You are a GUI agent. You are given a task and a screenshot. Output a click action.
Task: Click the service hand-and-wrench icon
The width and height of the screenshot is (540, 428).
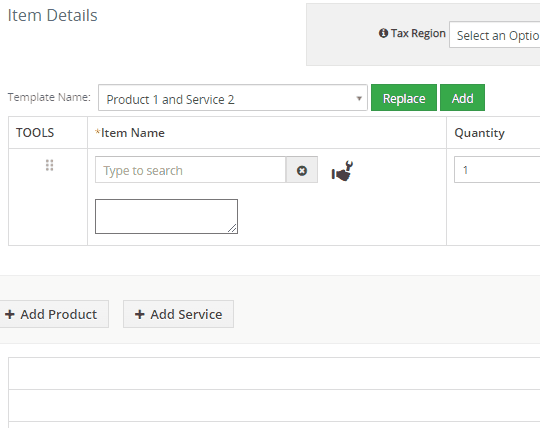pyautogui.click(x=342, y=171)
